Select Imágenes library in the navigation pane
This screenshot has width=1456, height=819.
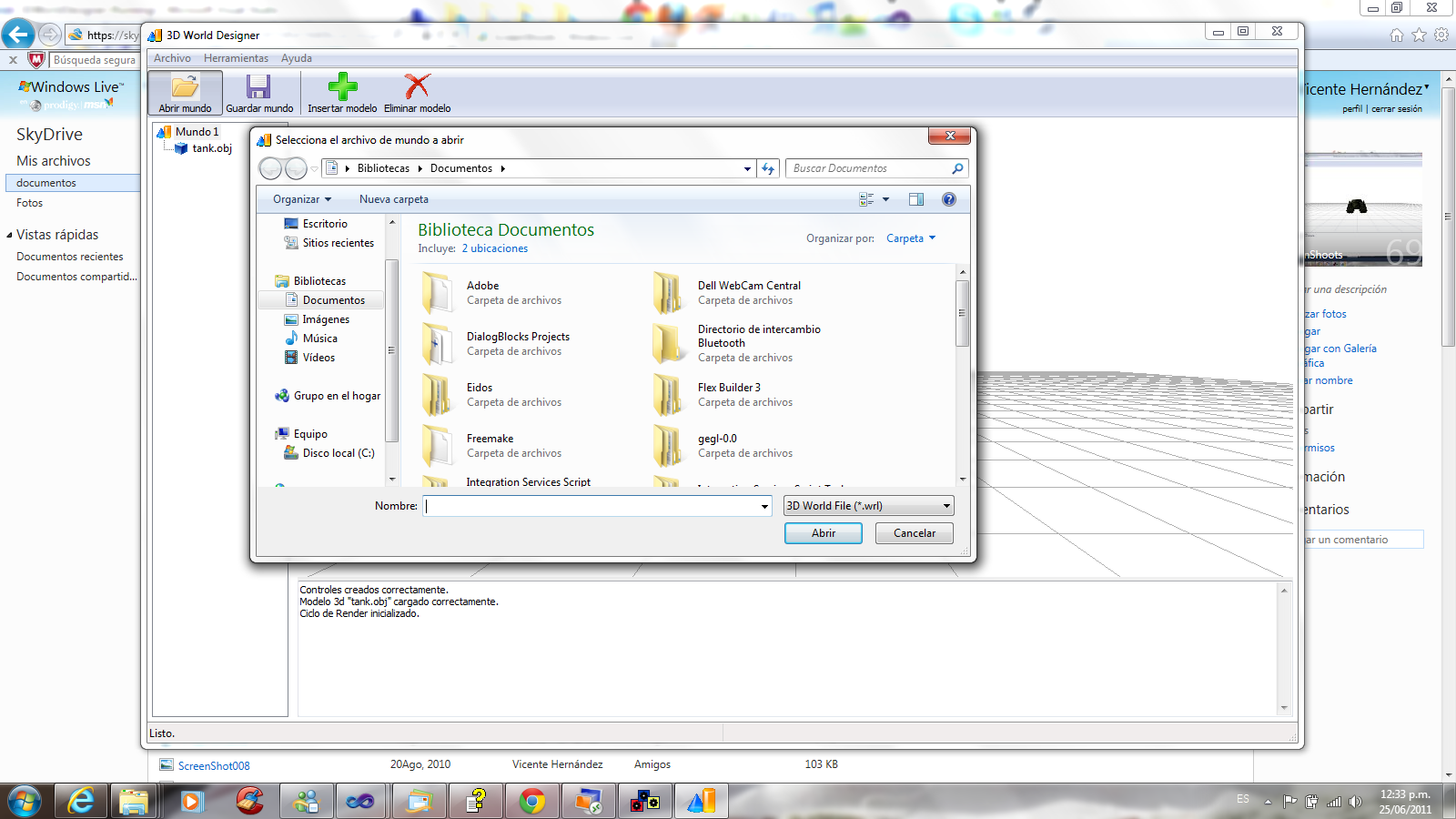(x=326, y=319)
